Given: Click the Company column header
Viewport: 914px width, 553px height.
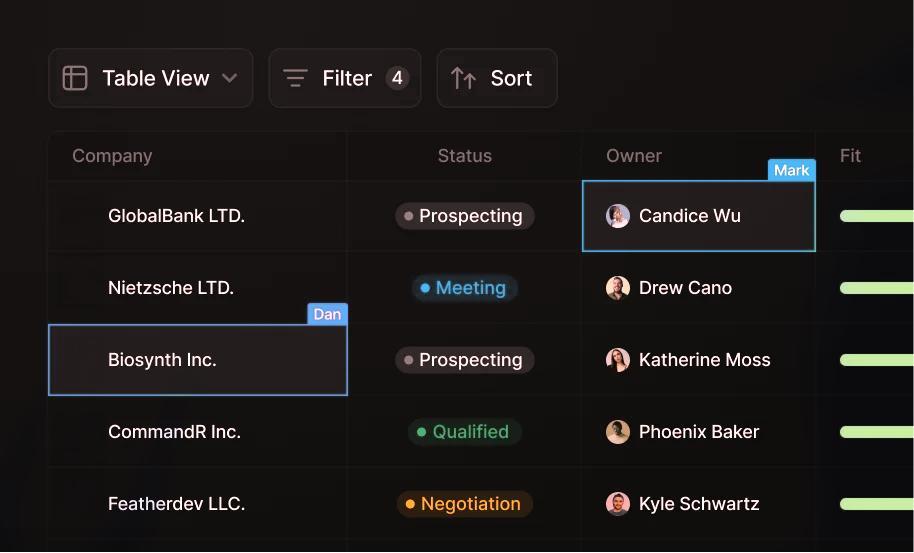Looking at the screenshot, I should click(112, 156).
